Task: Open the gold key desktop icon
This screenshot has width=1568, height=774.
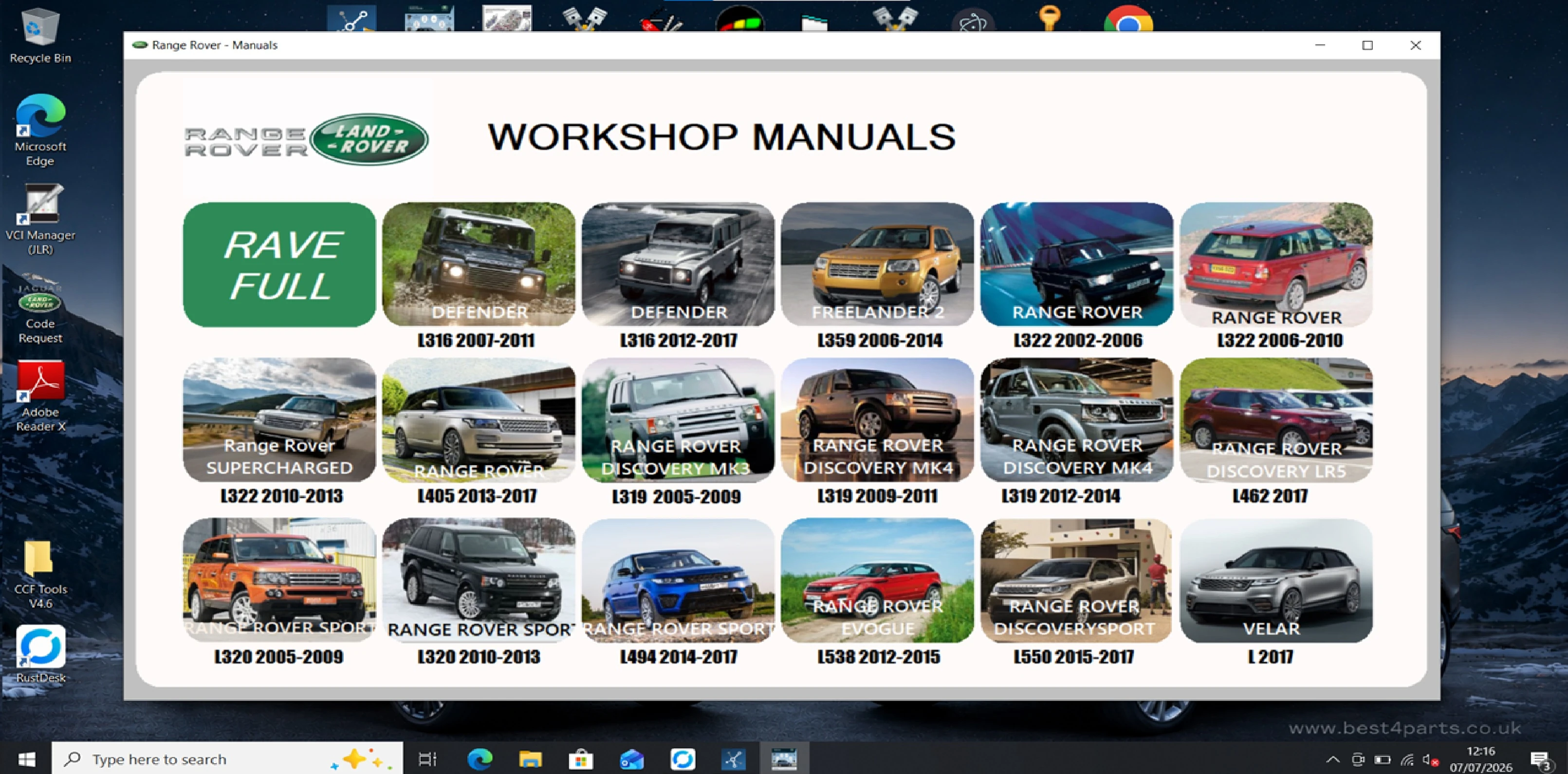Action: 1050,19
